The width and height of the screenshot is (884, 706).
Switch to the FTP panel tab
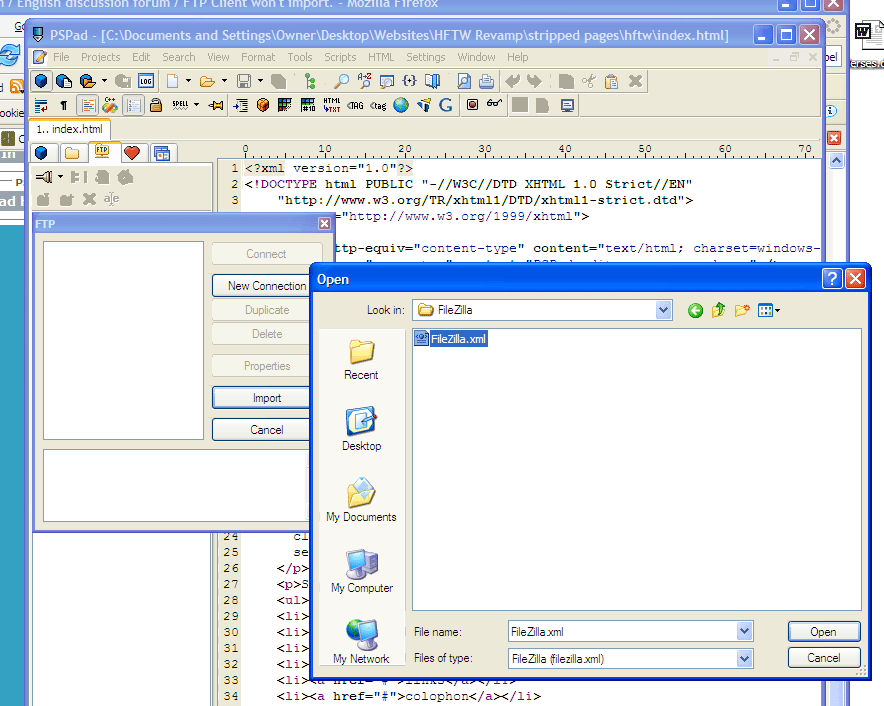click(x=102, y=152)
